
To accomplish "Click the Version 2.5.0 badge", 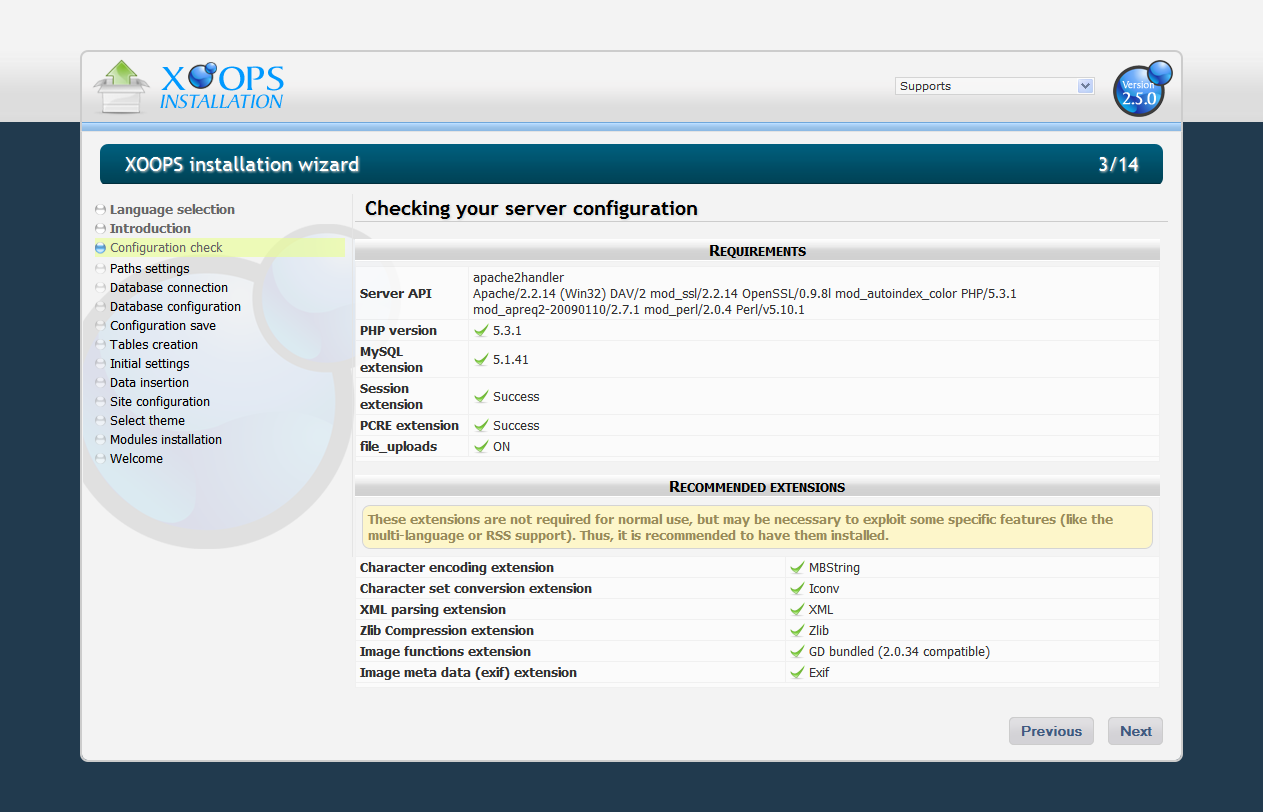I will pyautogui.click(x=1142, y=88).
